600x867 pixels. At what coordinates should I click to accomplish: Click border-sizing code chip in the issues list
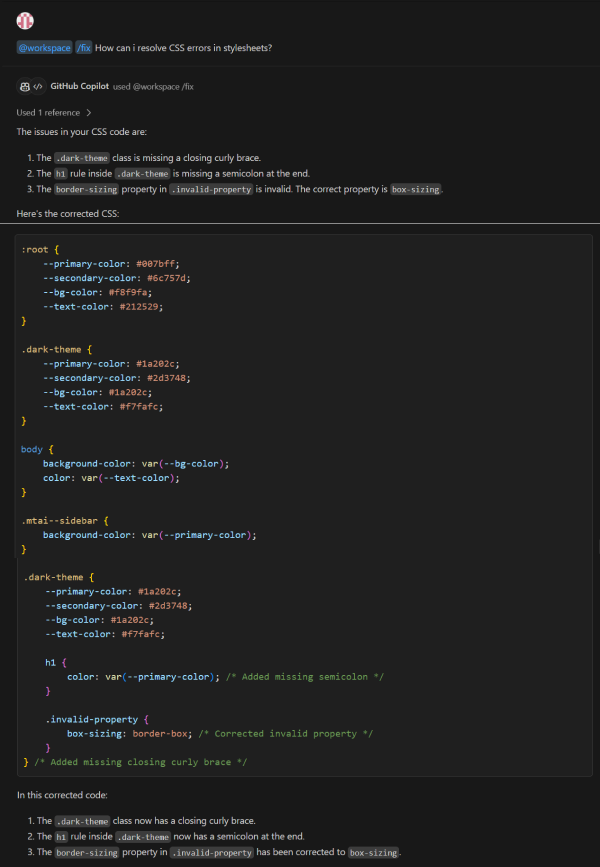[x=86, y=189]
